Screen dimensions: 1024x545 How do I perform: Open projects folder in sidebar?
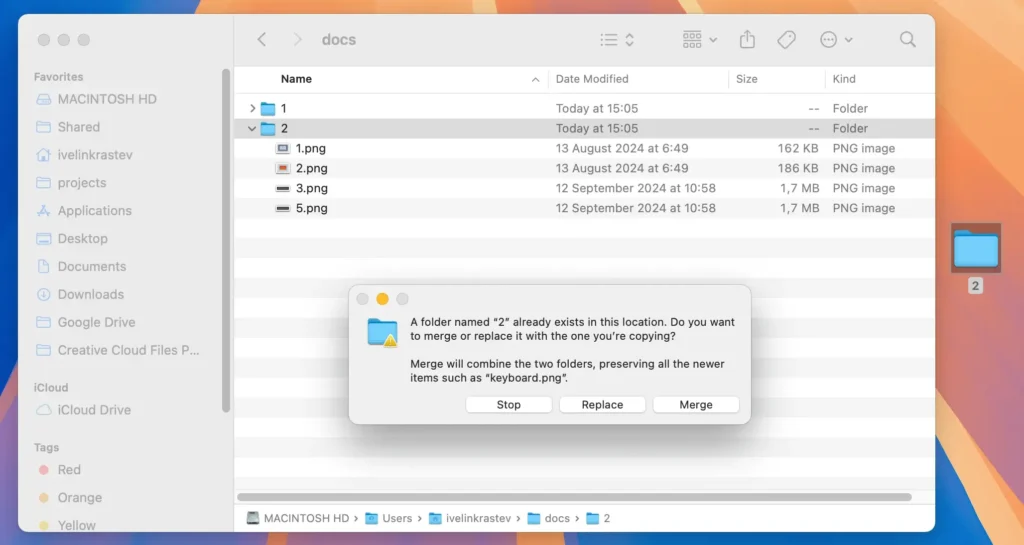82,183
